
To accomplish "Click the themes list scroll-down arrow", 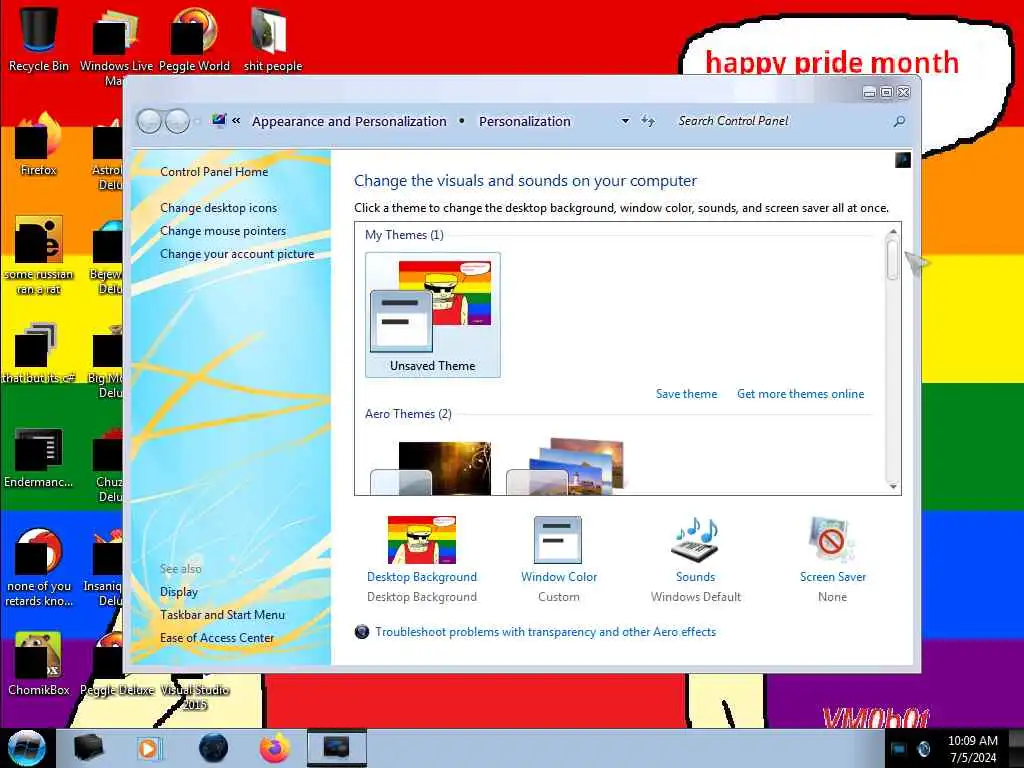I will [x=893, y=487].
